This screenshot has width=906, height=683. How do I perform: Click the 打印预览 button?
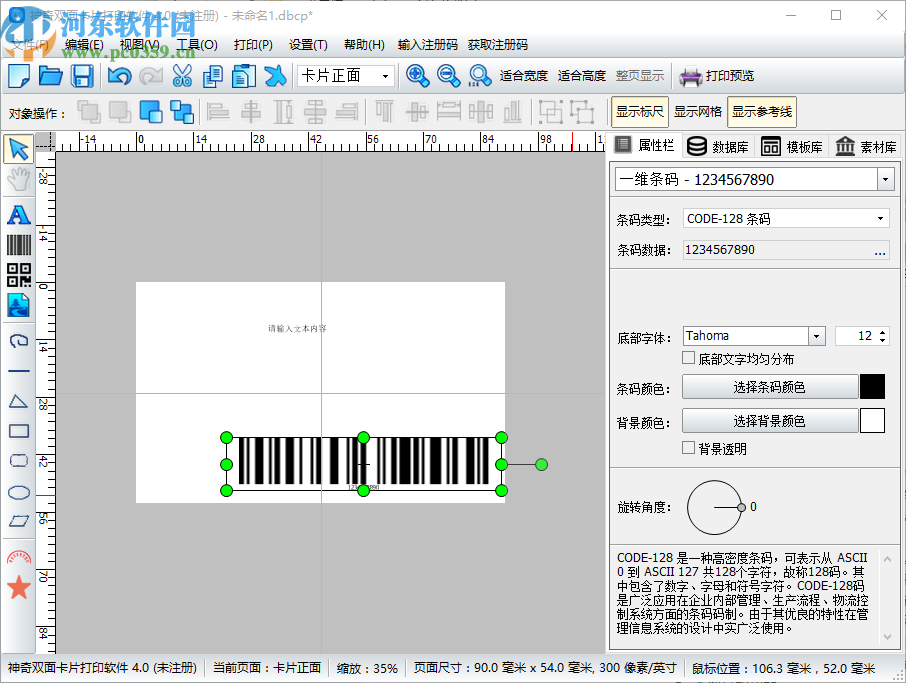717,76
